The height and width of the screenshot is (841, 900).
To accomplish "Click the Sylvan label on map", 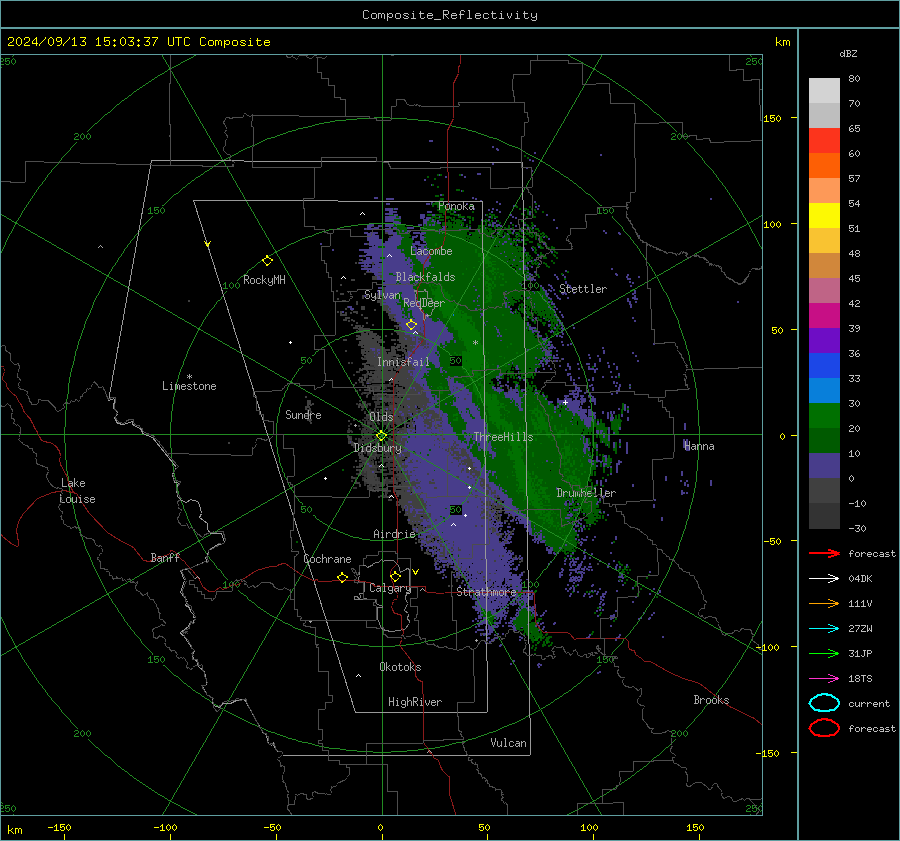I will (382, 295).
